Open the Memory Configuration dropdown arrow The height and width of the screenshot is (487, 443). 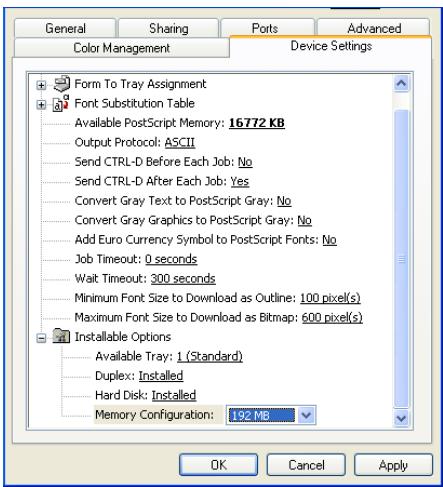click(306, 415)
